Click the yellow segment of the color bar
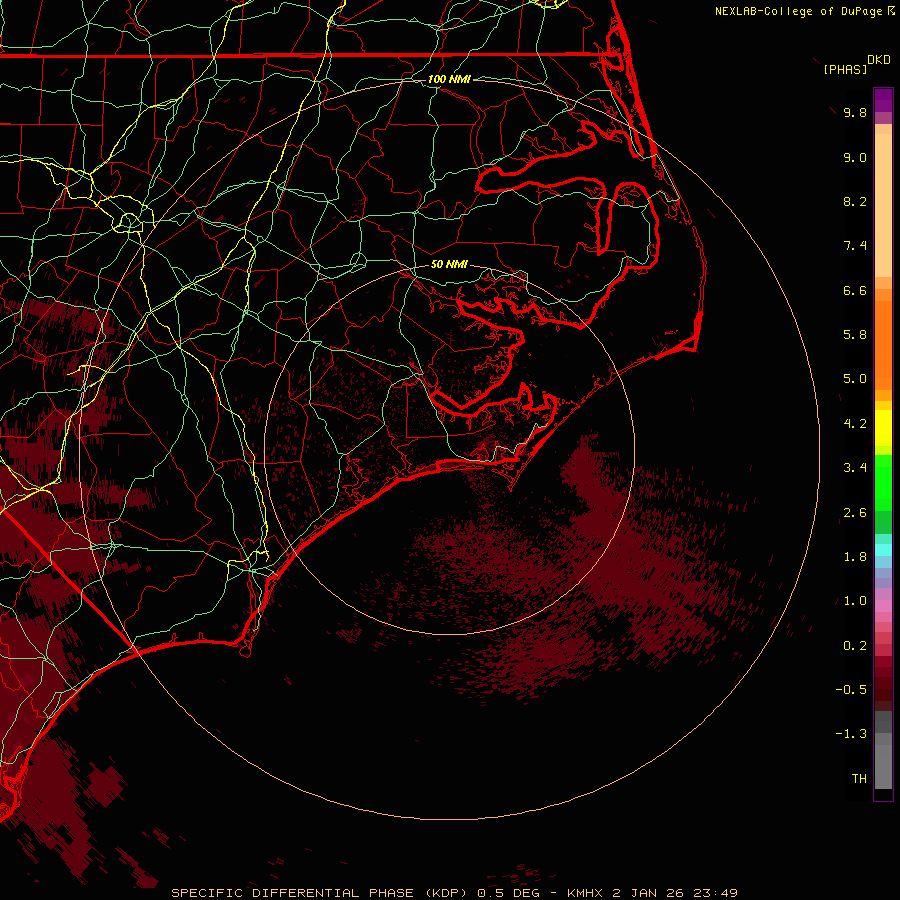 point(883,428)
